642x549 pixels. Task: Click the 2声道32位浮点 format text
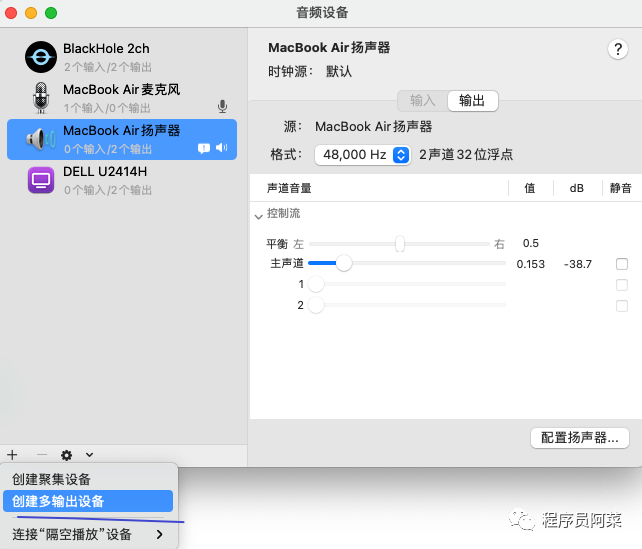[x=466, y=155]
